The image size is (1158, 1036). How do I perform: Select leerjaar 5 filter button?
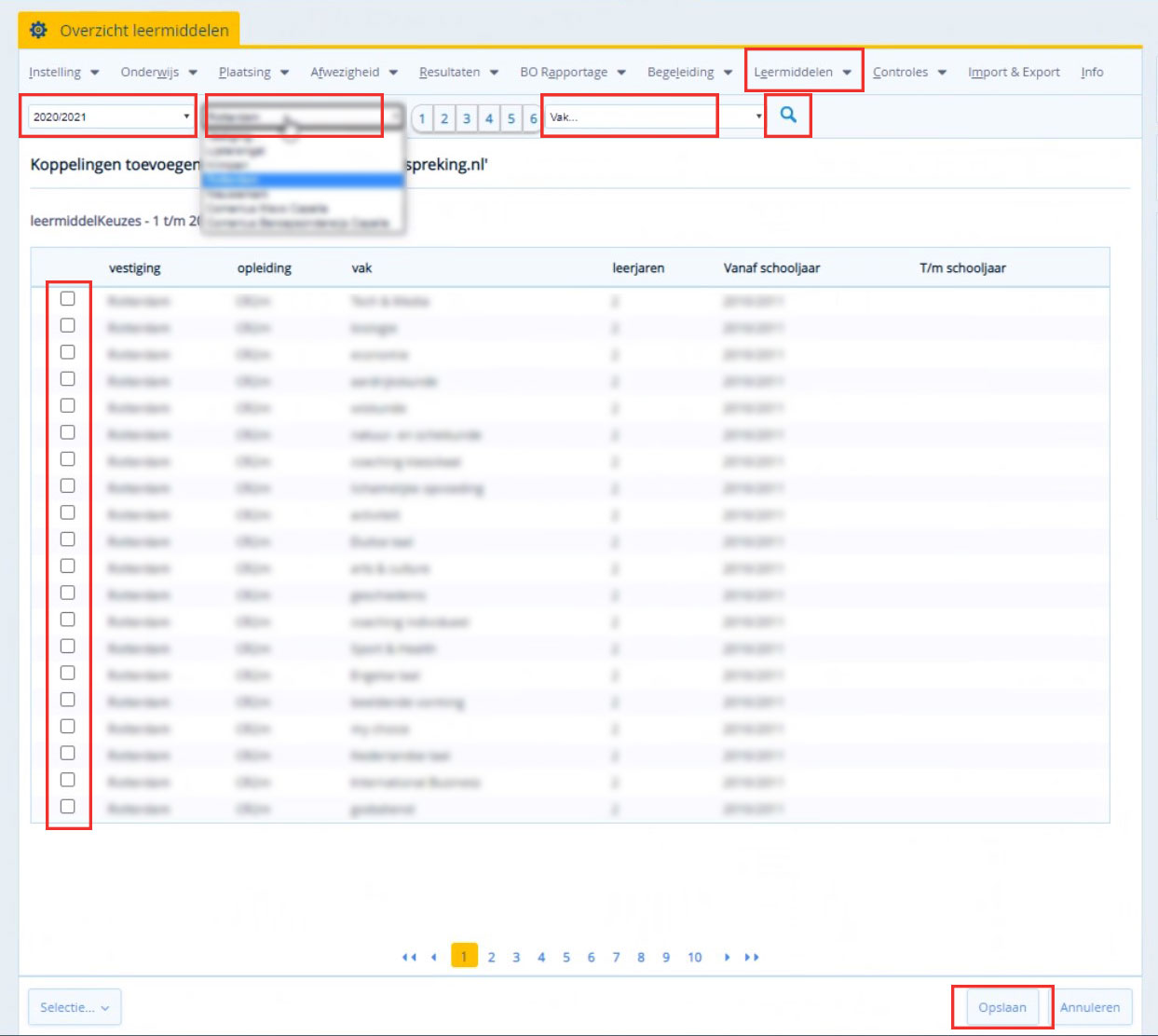(x=511, y=118)
